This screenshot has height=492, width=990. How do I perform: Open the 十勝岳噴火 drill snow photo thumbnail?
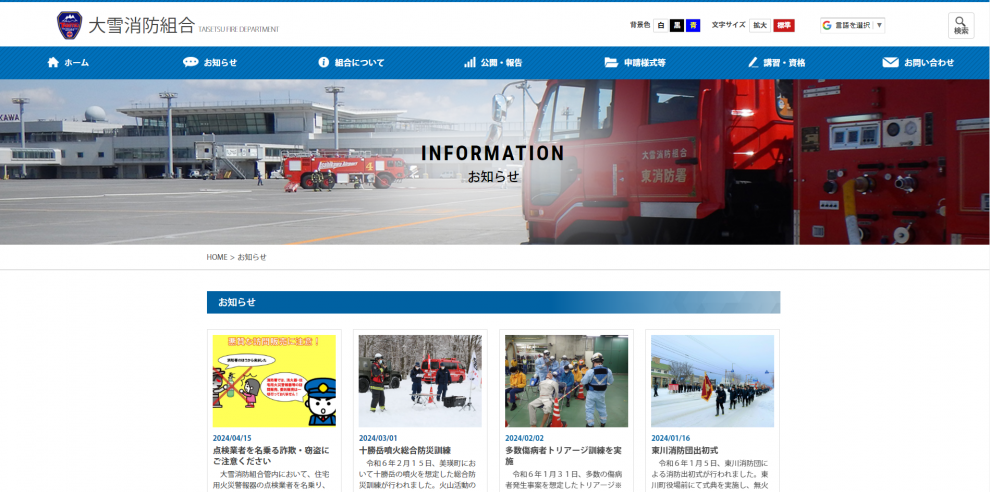point(420,381)
